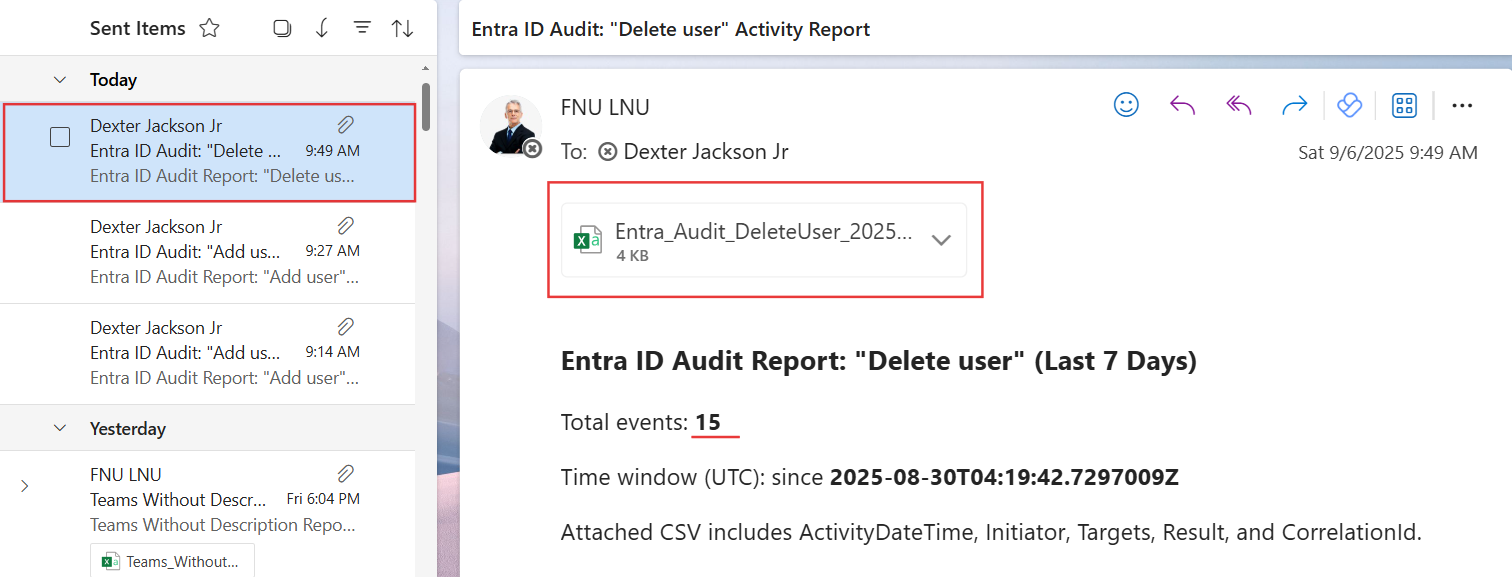
Task: Tick checkbox for the 9:49 AM message
Action: point(60,137)
